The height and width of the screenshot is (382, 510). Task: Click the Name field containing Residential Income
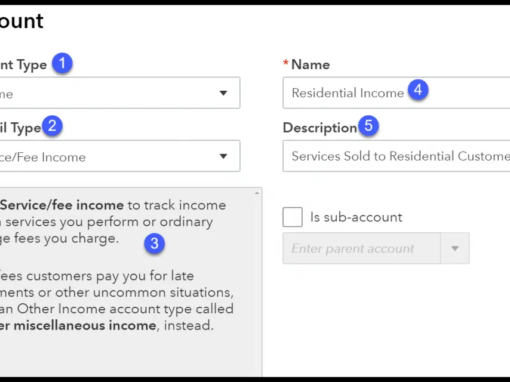point(396,93)
